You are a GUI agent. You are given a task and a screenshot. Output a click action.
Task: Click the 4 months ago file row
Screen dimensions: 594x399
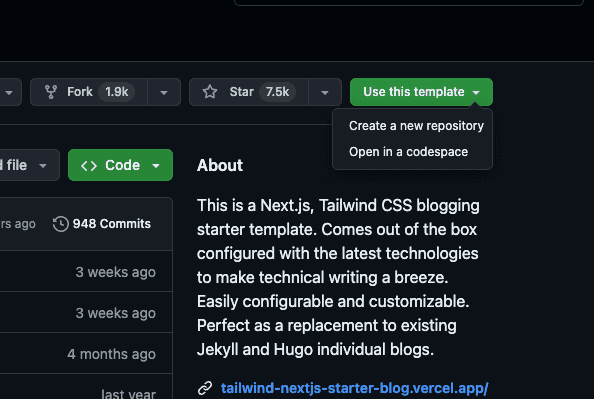point(86,354)
